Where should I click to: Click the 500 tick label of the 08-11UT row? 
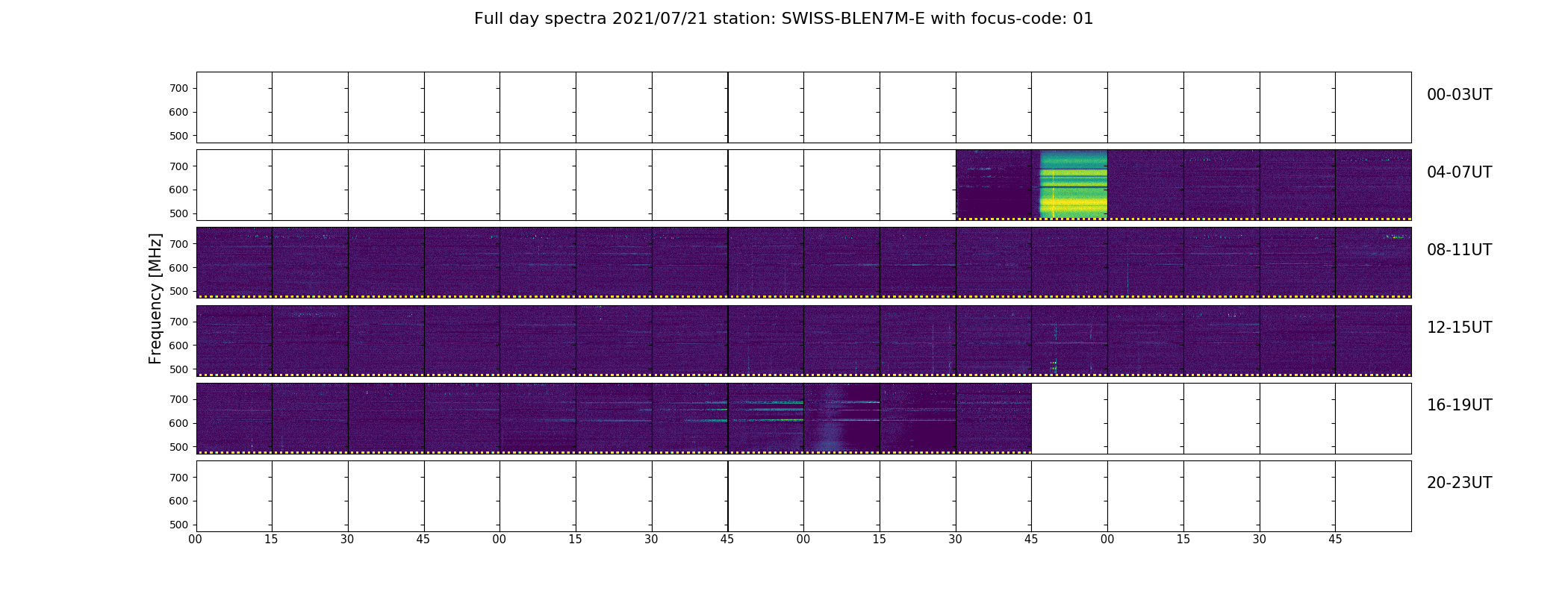(178, 291)
